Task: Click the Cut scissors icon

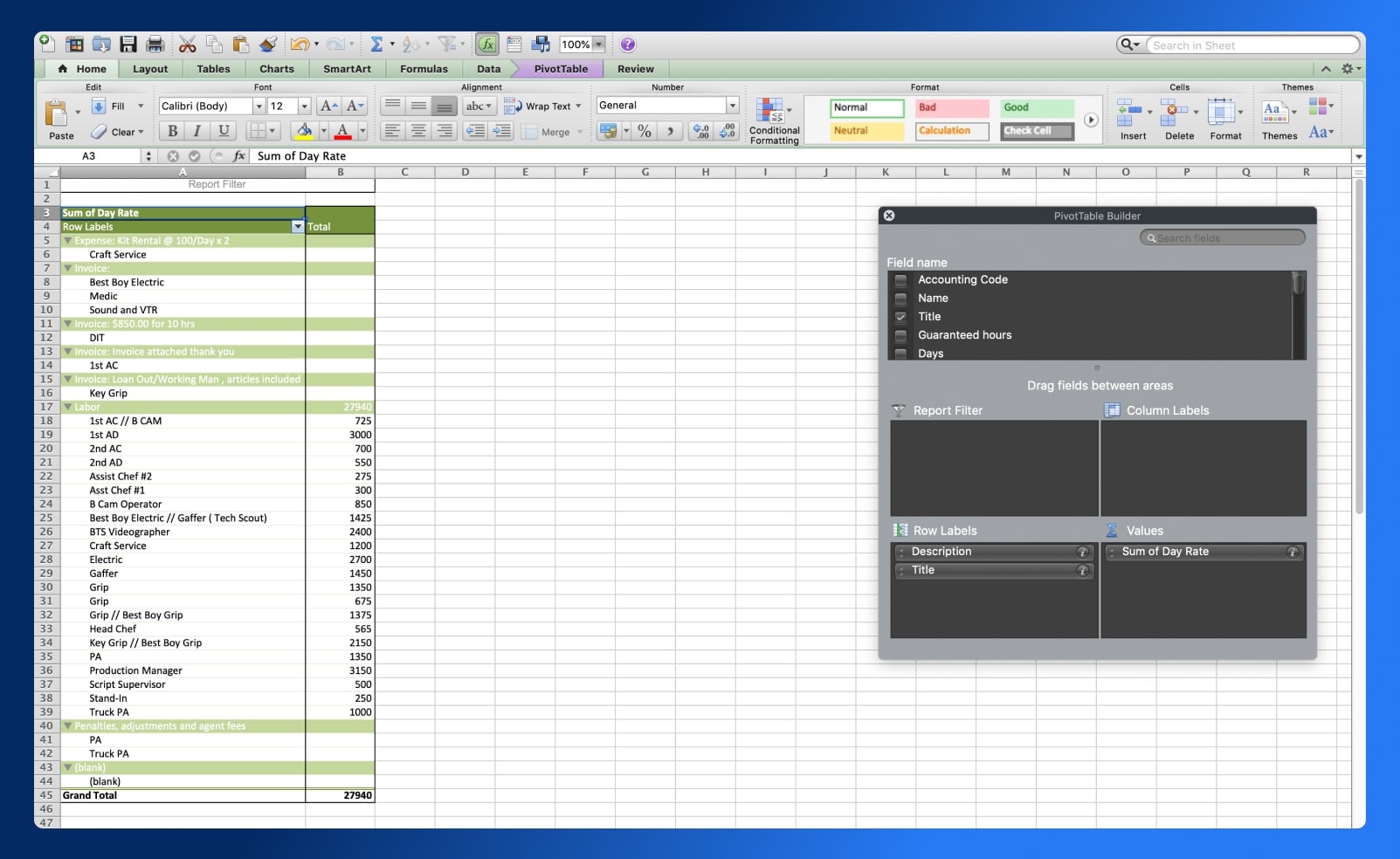Action: [x=188, y=45]
